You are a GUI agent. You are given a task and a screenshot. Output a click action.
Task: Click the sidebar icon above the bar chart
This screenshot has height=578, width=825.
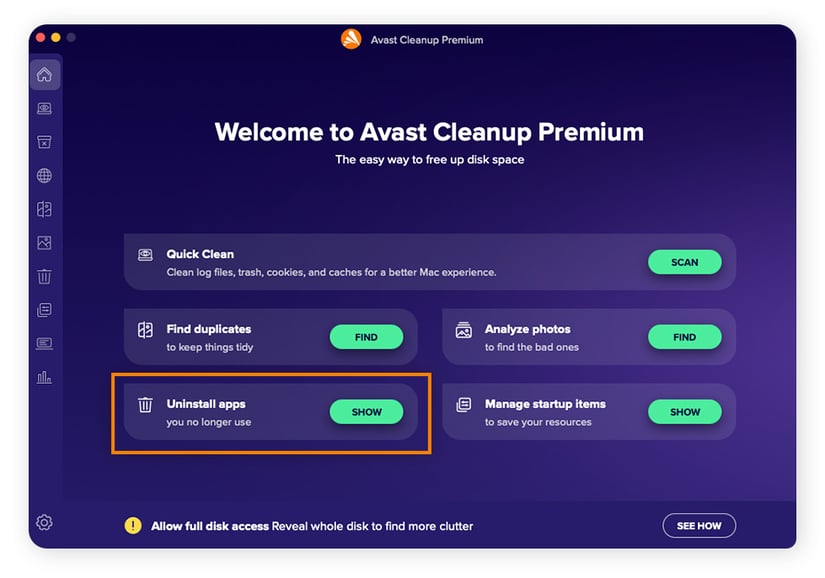click(44, 344)
